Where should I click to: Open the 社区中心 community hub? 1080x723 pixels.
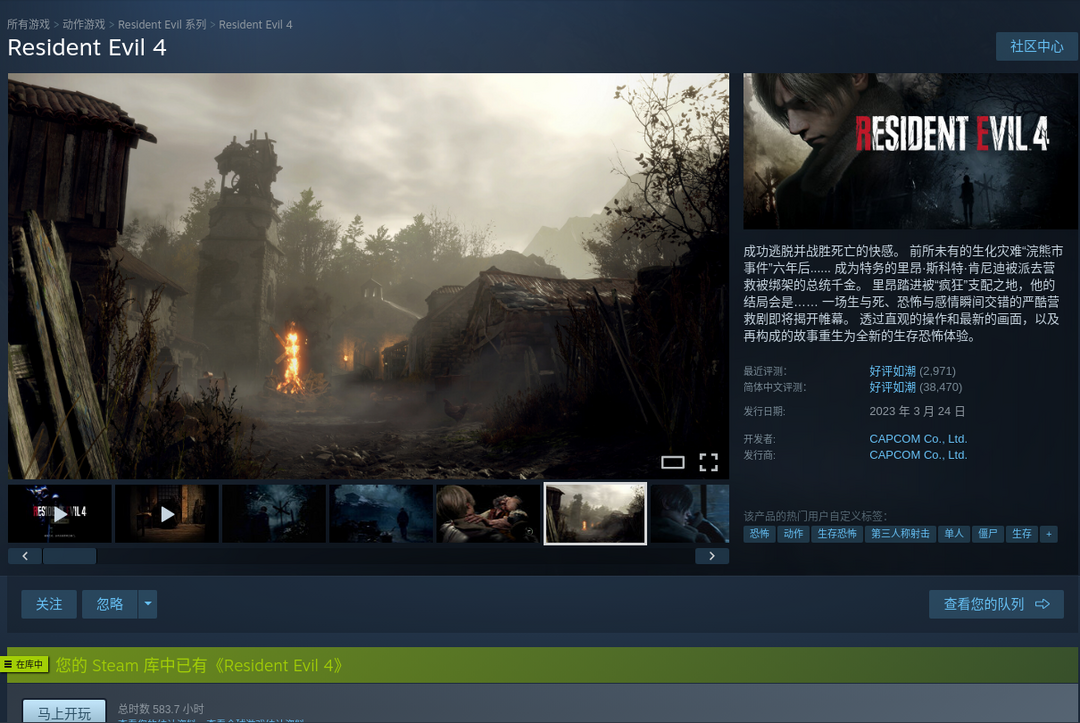[1037, 46]
